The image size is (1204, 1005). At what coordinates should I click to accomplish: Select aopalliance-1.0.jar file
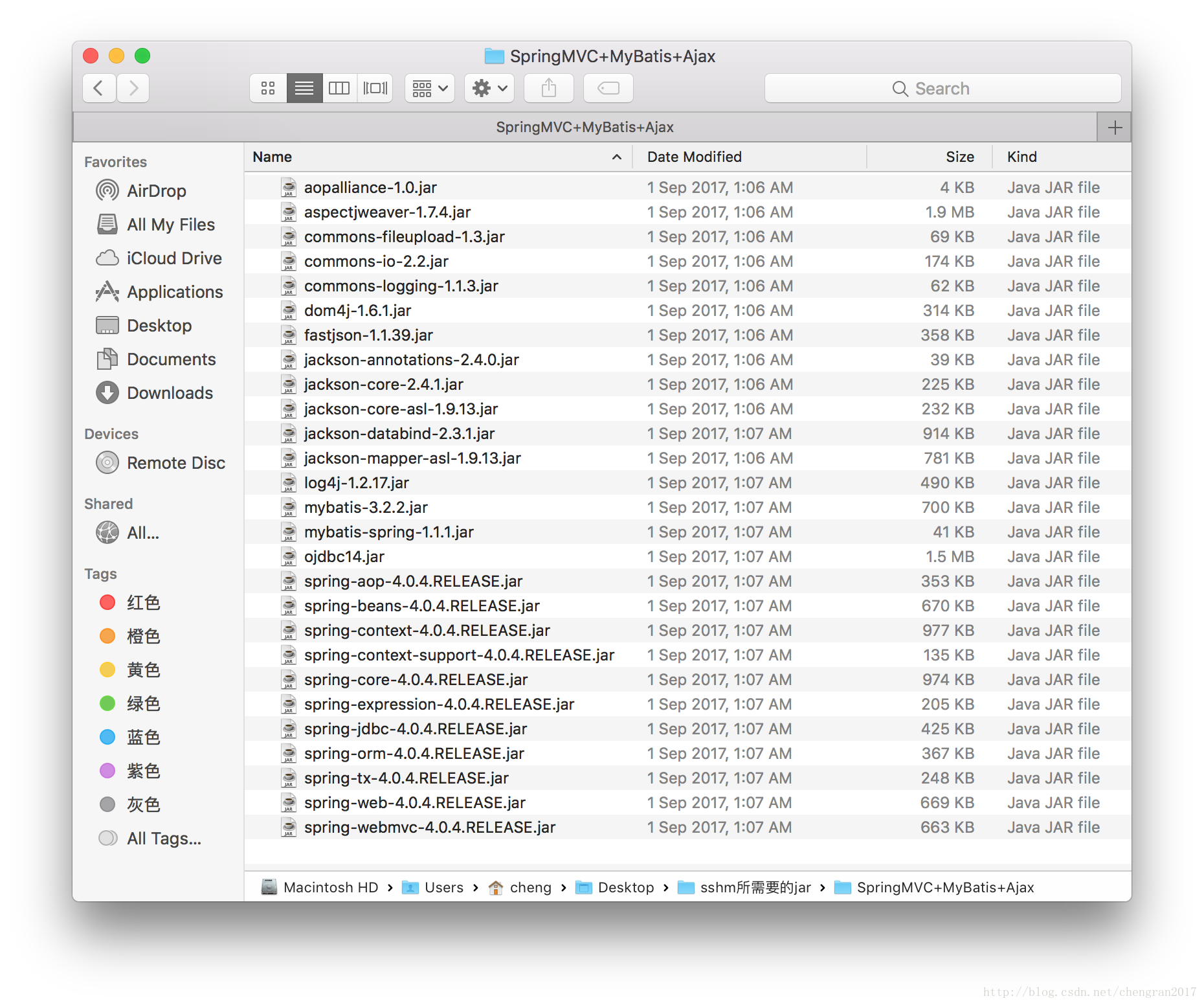tap(687, 187)
